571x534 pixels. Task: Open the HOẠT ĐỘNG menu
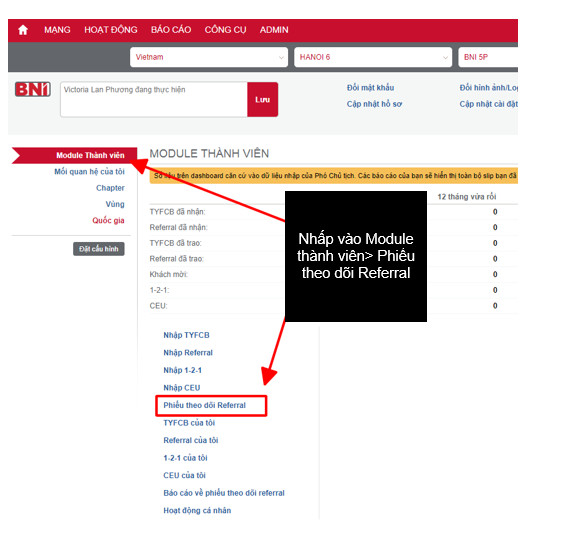[x=111, y=30]
